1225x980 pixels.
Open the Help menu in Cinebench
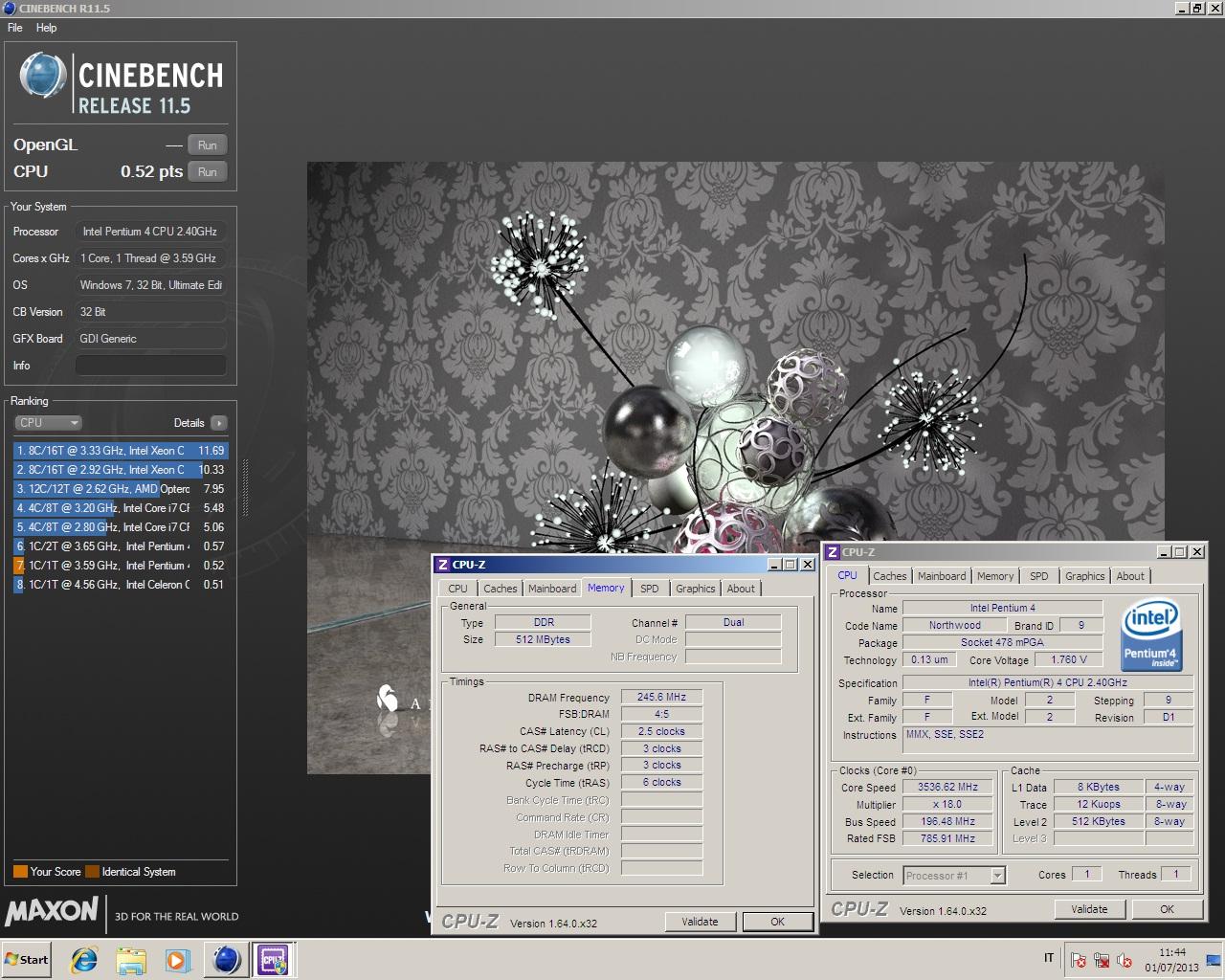click(46, 28)
